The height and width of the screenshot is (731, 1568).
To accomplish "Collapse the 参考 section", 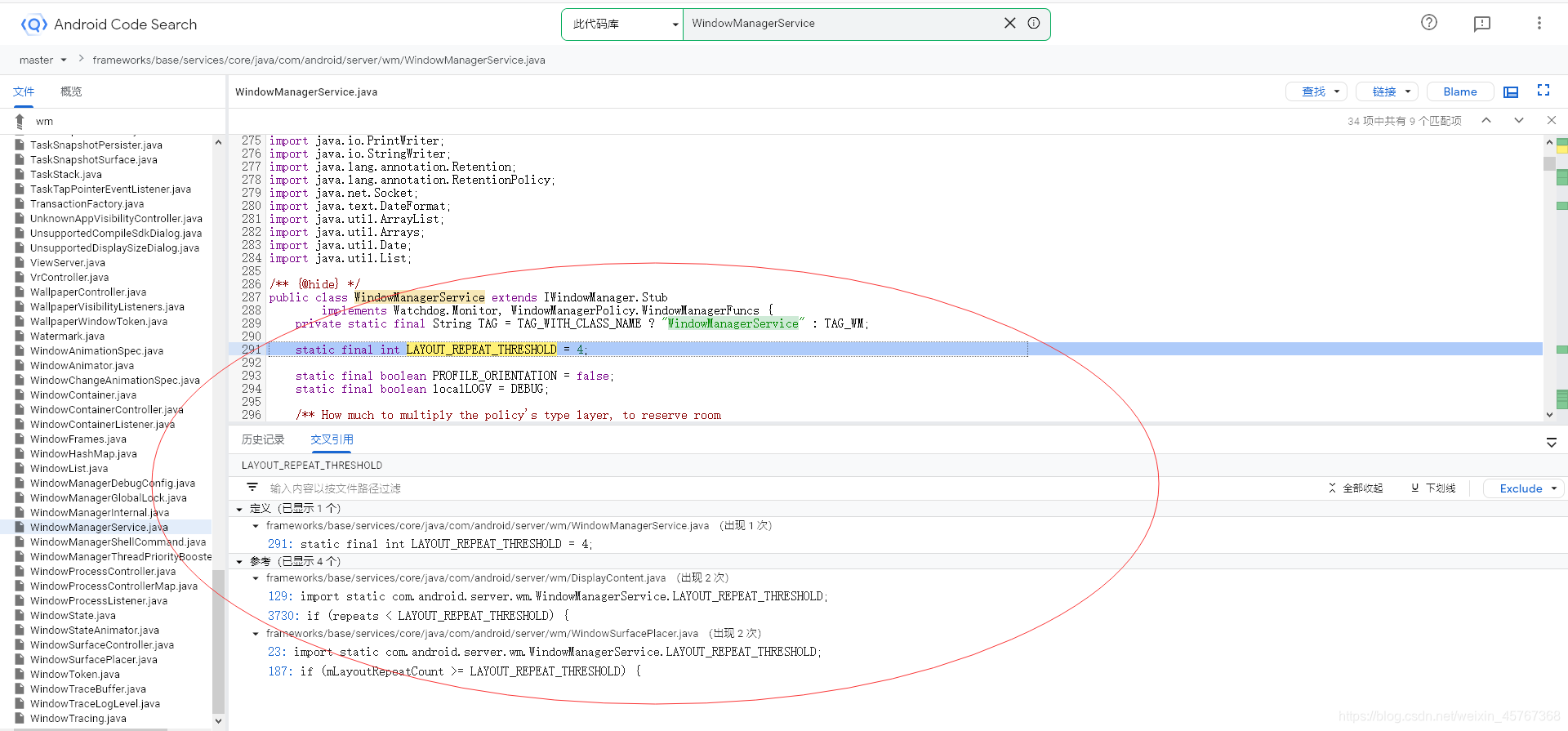I will point(239,562).
